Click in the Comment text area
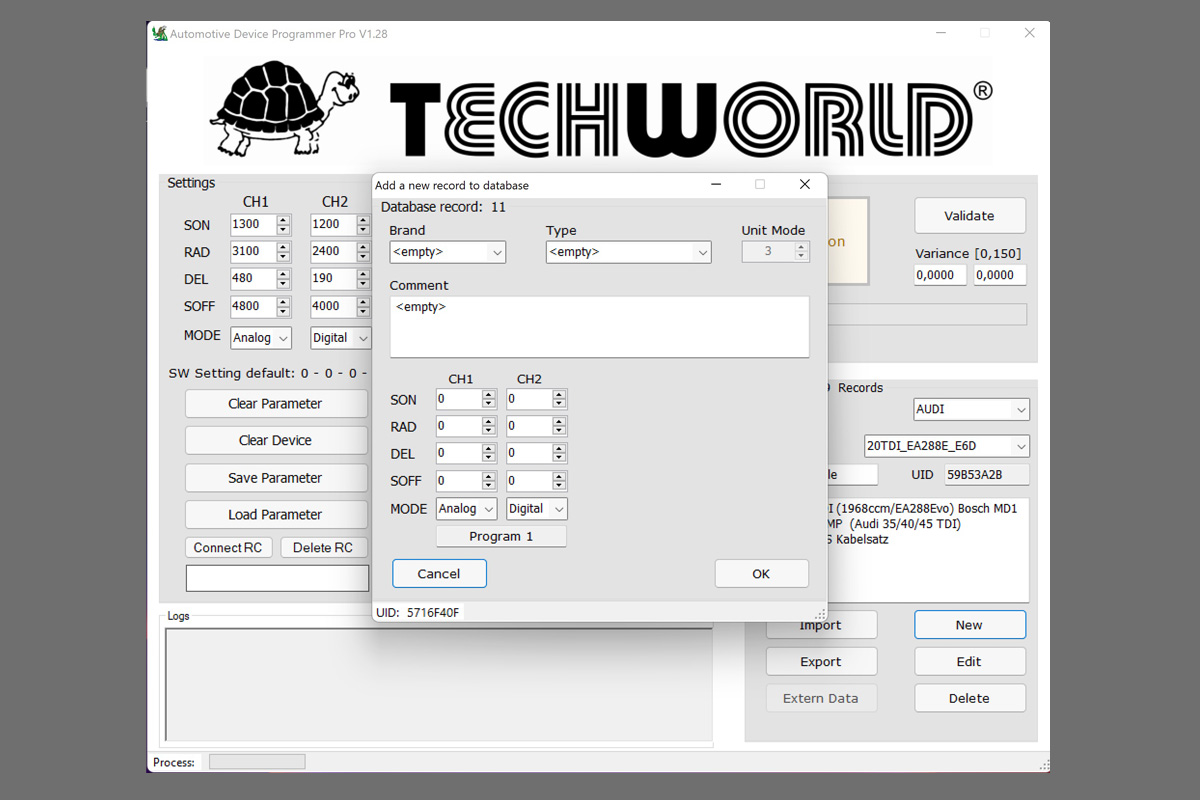Image resolution: width=1200 pixels, height=800 pixels. tap(599, 327)
